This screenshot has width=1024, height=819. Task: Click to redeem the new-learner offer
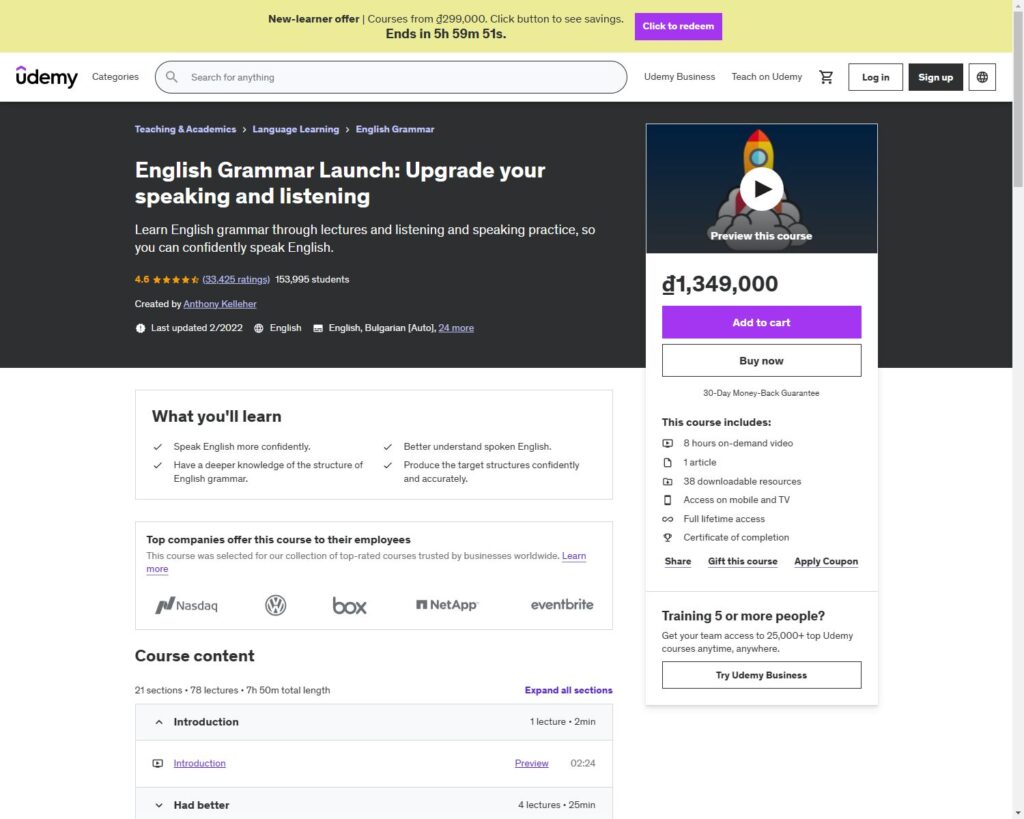[x=678, y=26]
